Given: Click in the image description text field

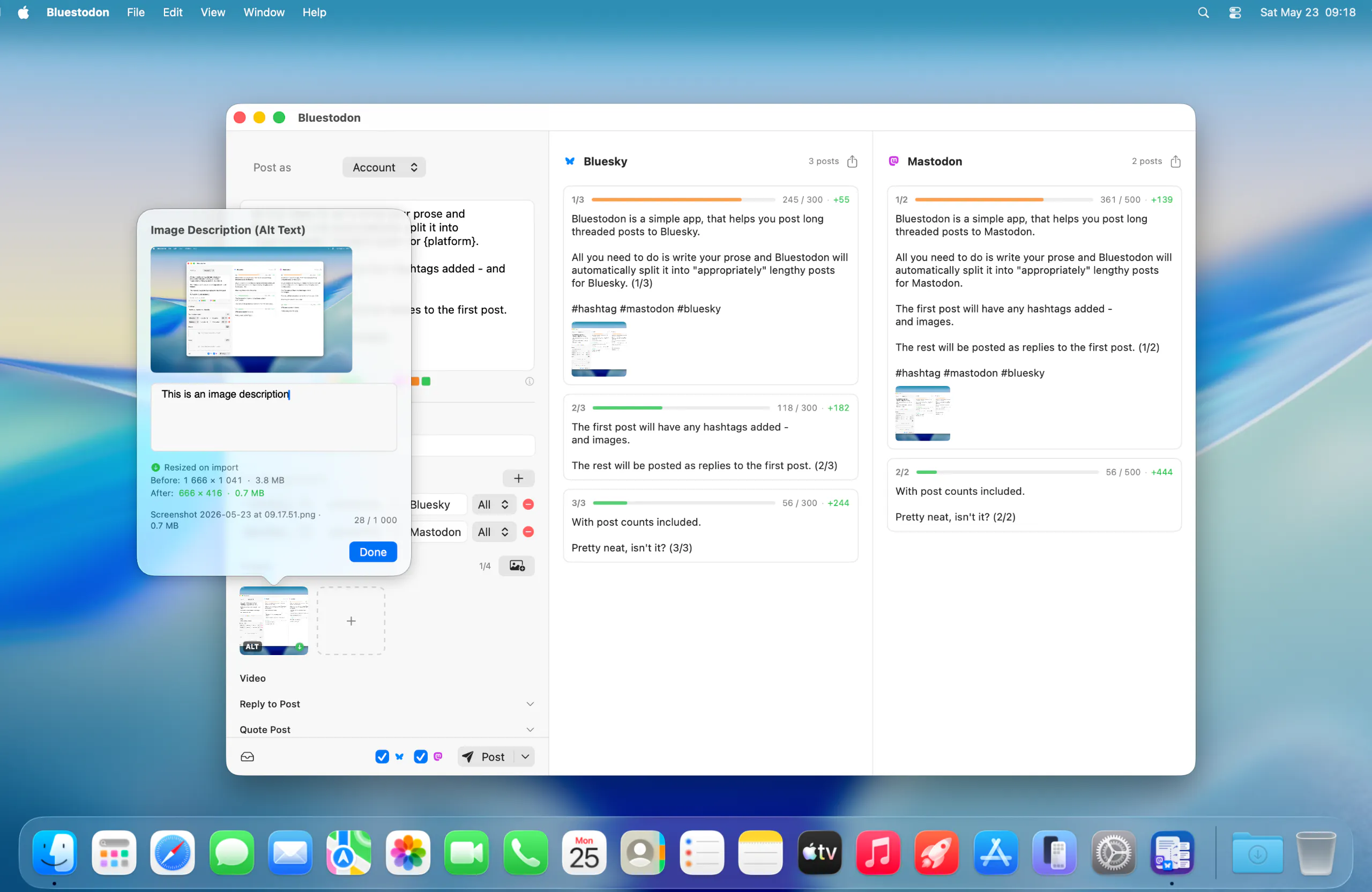Looking at the screenshot, I should (274, 417).
